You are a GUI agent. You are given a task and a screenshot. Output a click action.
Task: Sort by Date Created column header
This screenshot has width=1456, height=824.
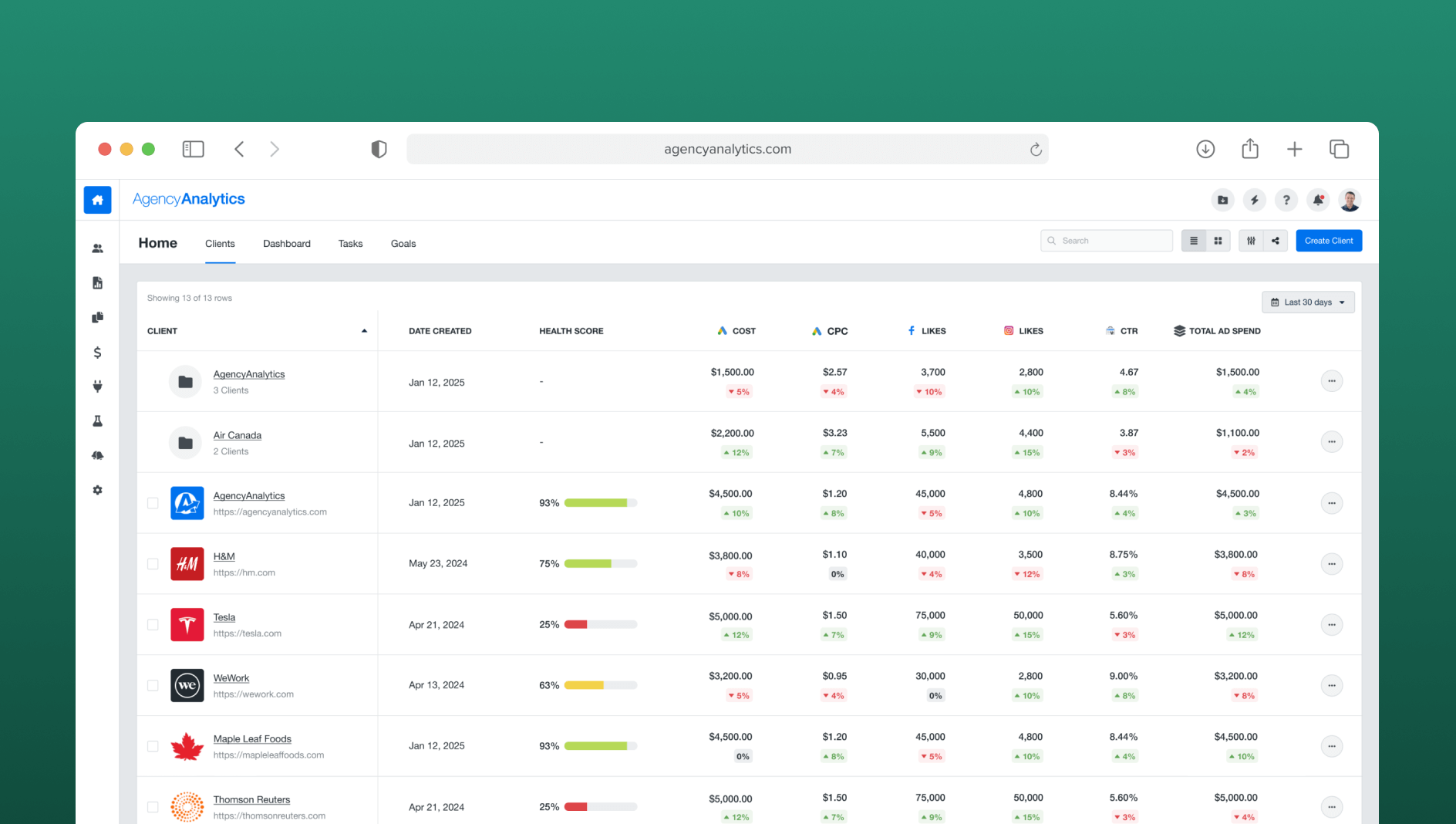tap(440, 331)
